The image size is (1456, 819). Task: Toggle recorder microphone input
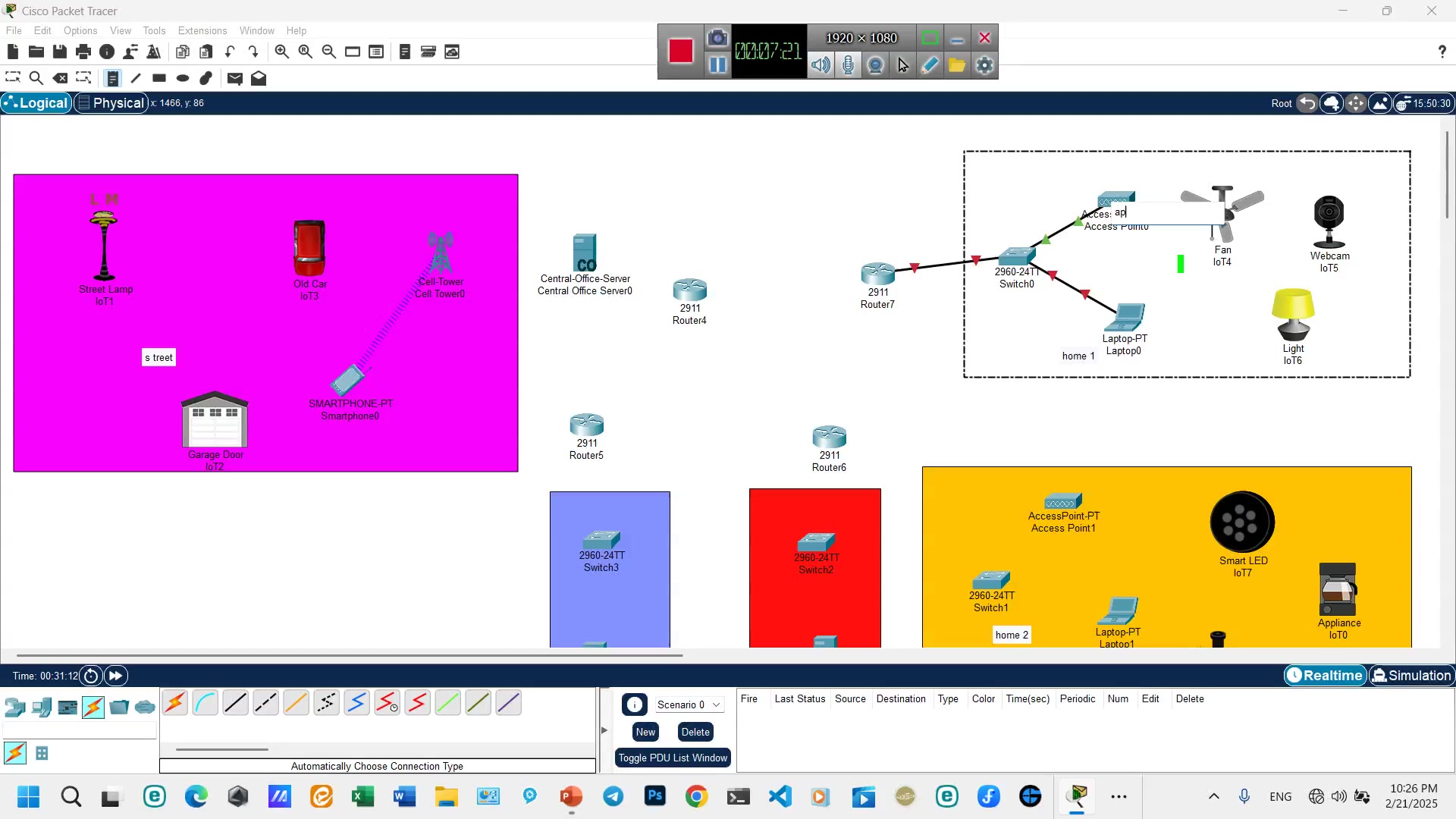click(x=849, y=65)
